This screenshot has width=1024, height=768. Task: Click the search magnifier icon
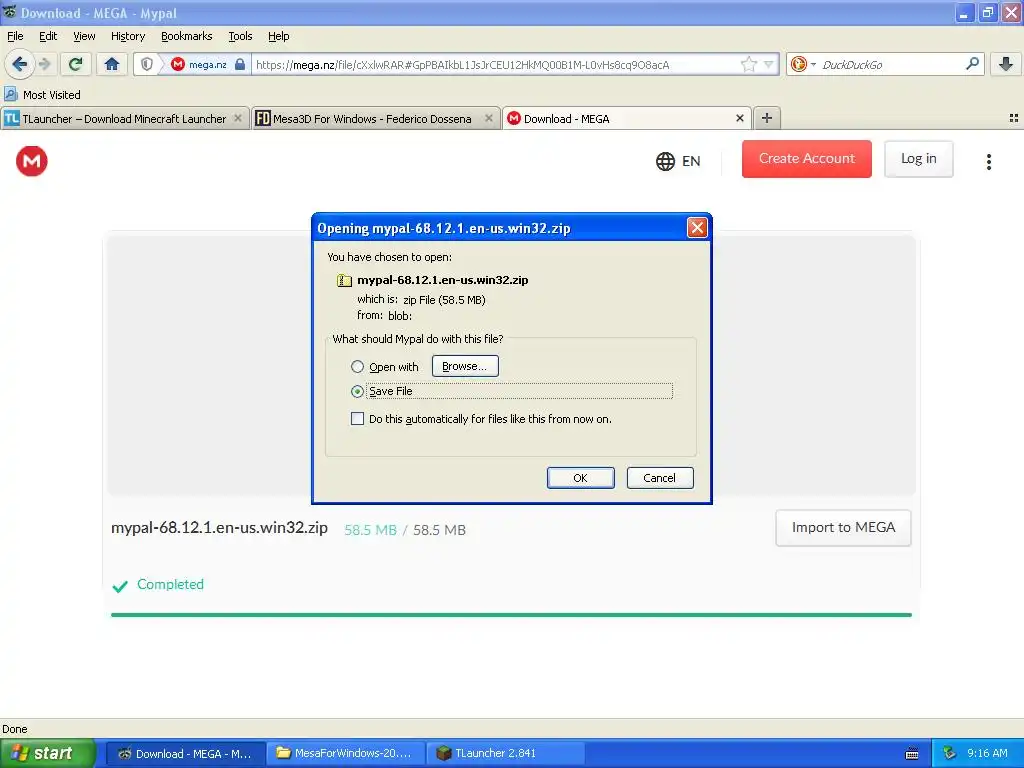click(972, 64)
